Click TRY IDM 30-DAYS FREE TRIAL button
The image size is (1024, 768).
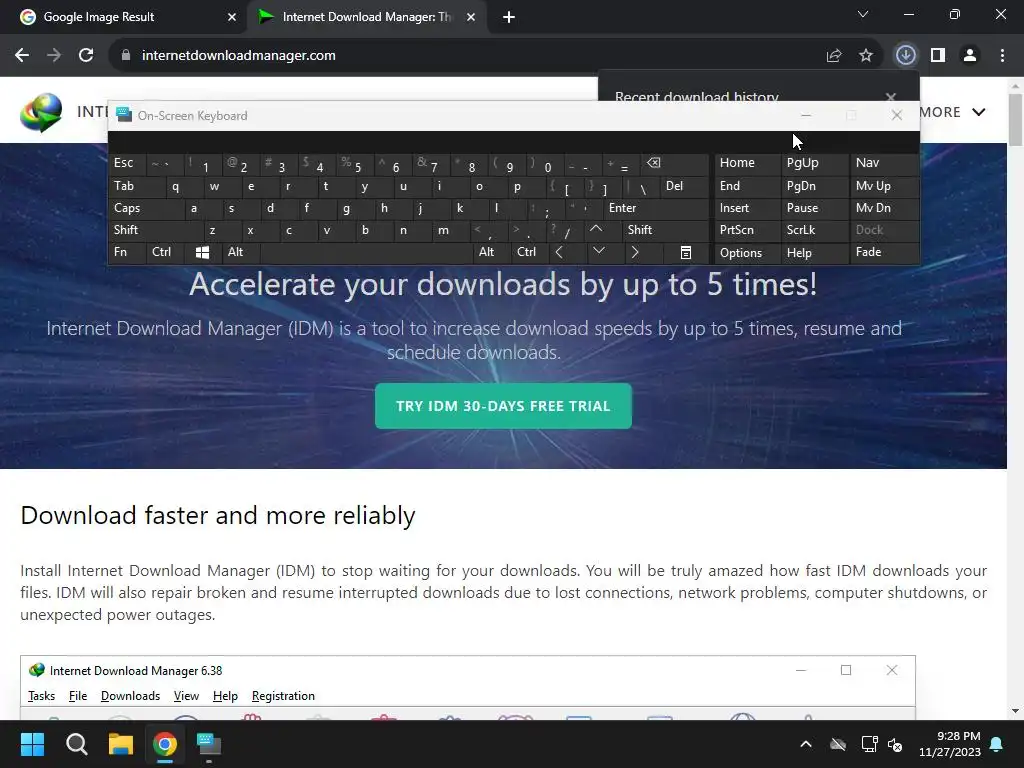coord(503,406)
